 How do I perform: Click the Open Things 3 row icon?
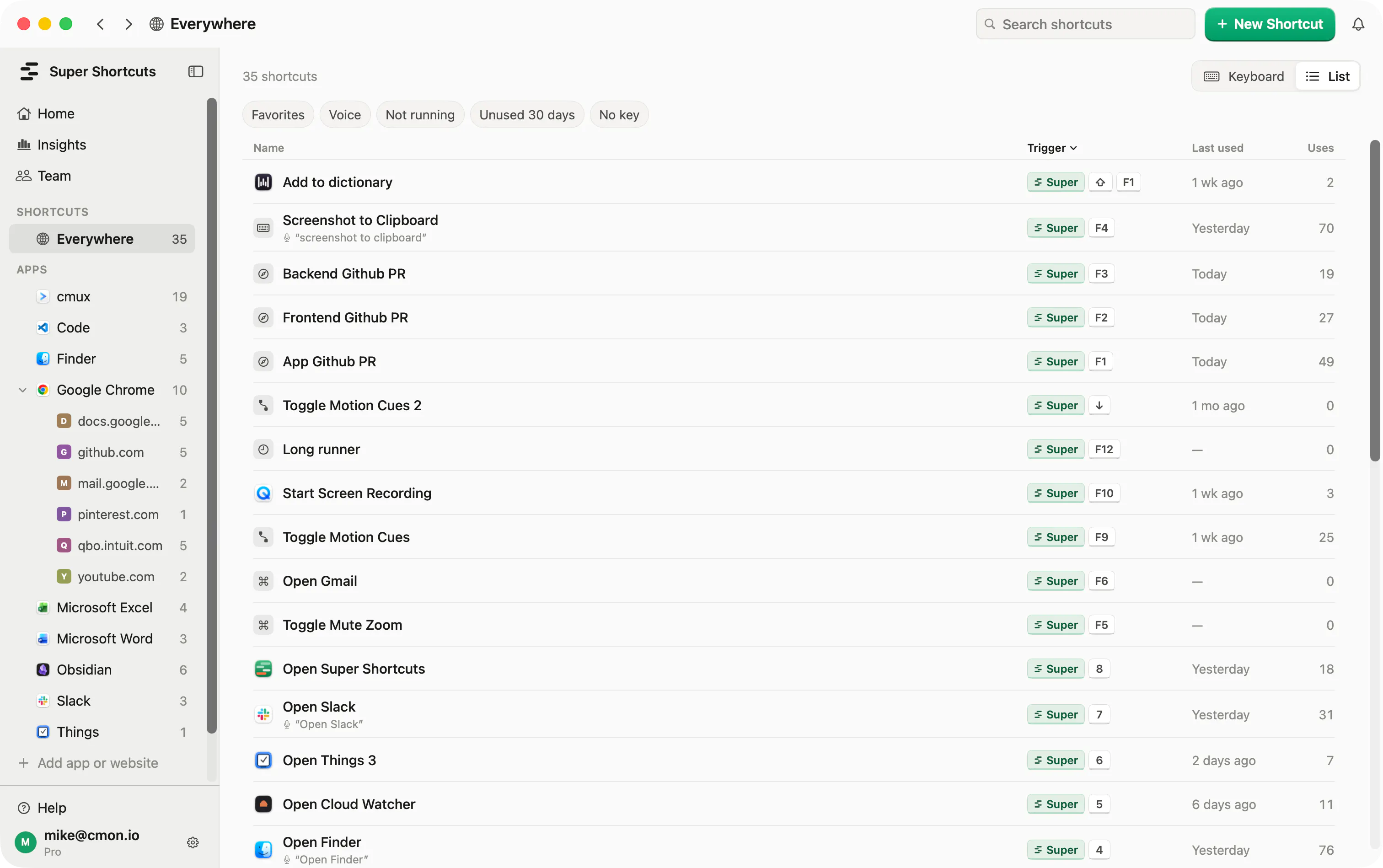click(263, 760)
